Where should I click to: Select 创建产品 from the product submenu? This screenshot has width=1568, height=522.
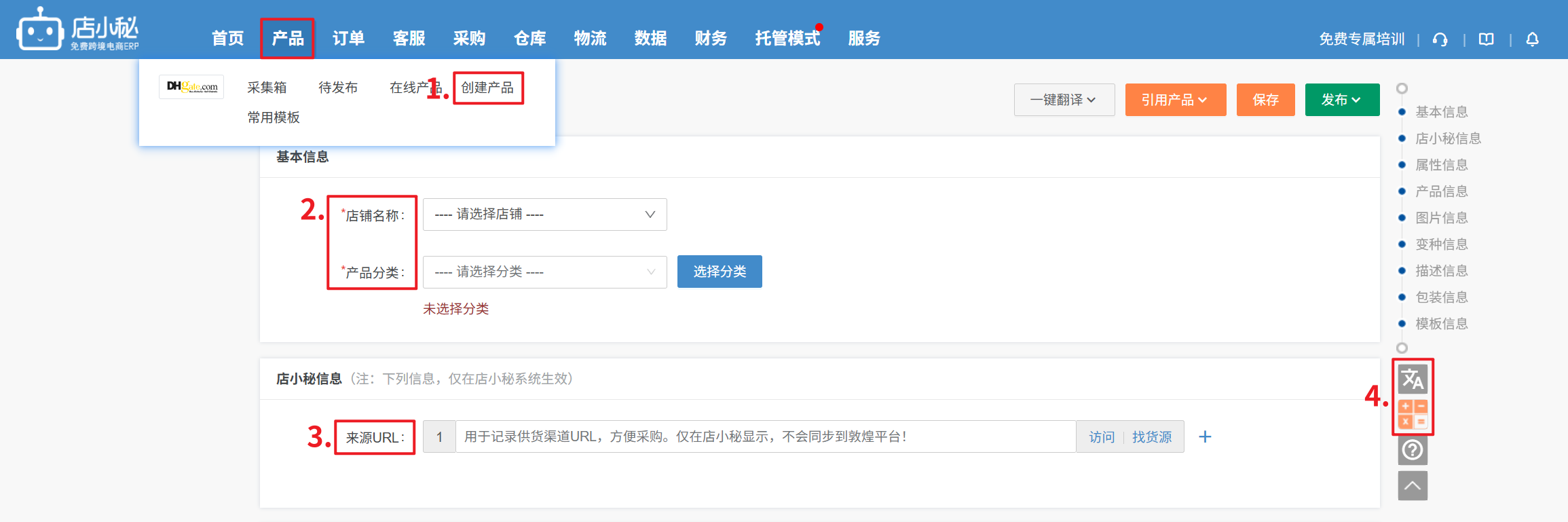(x=487, y=88)
